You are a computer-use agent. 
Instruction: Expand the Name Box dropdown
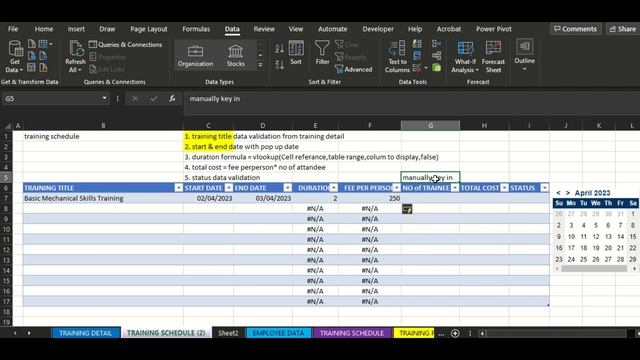point(104,98)
